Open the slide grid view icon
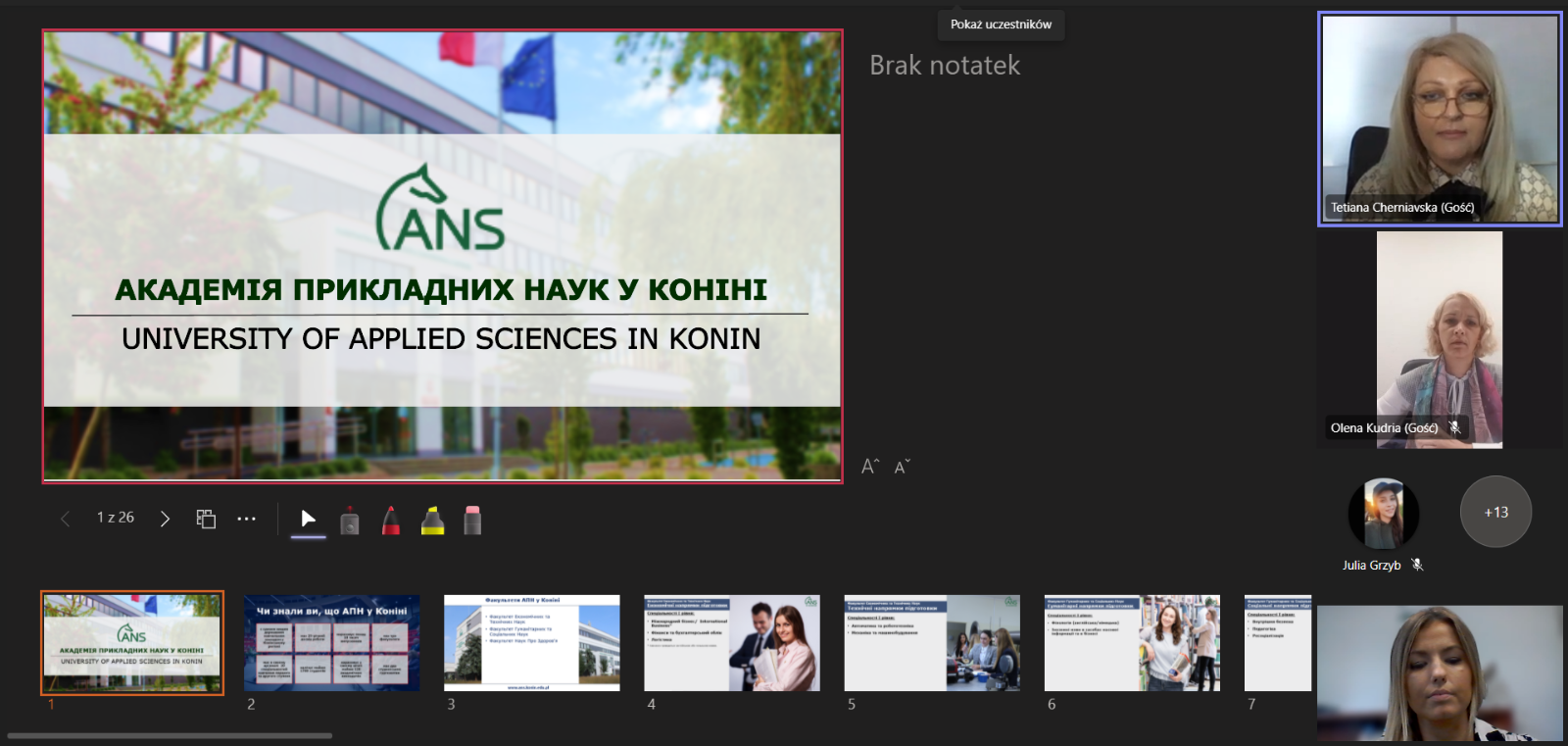 click(x=206, y=519)
